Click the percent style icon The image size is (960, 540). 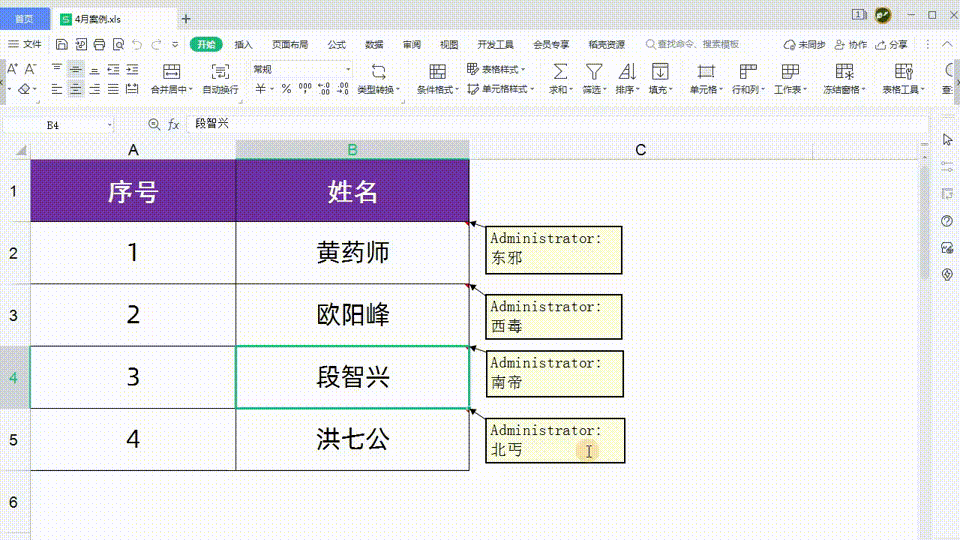click(286, 89)
